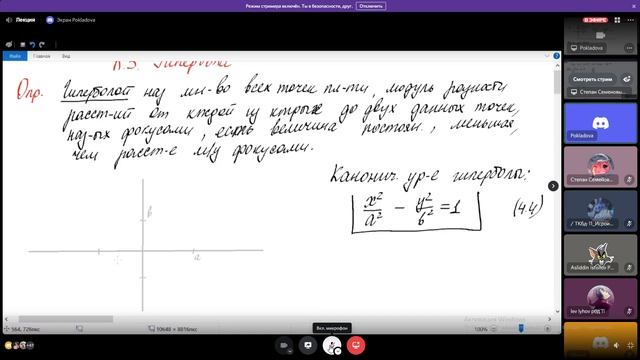
Task: Select the blue Pokladova Discord-logo tile
Action: point(600,123)
